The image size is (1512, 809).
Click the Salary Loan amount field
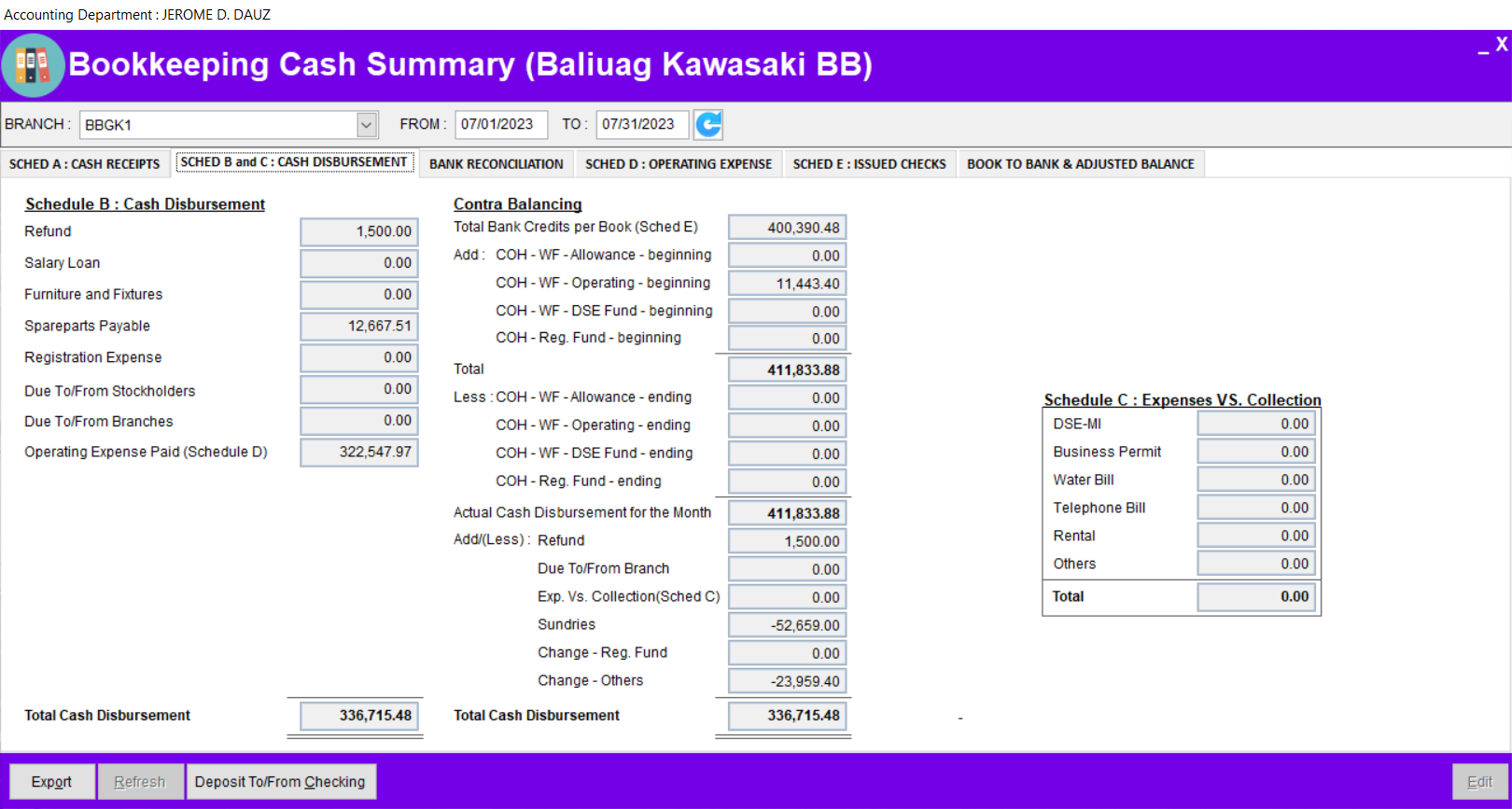[359, 263]
